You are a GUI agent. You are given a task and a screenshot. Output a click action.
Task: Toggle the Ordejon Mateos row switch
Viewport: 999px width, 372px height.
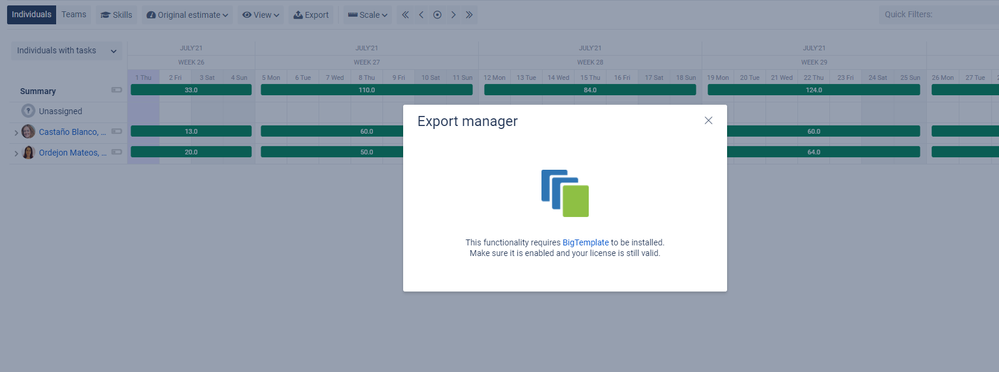[117, 152]
